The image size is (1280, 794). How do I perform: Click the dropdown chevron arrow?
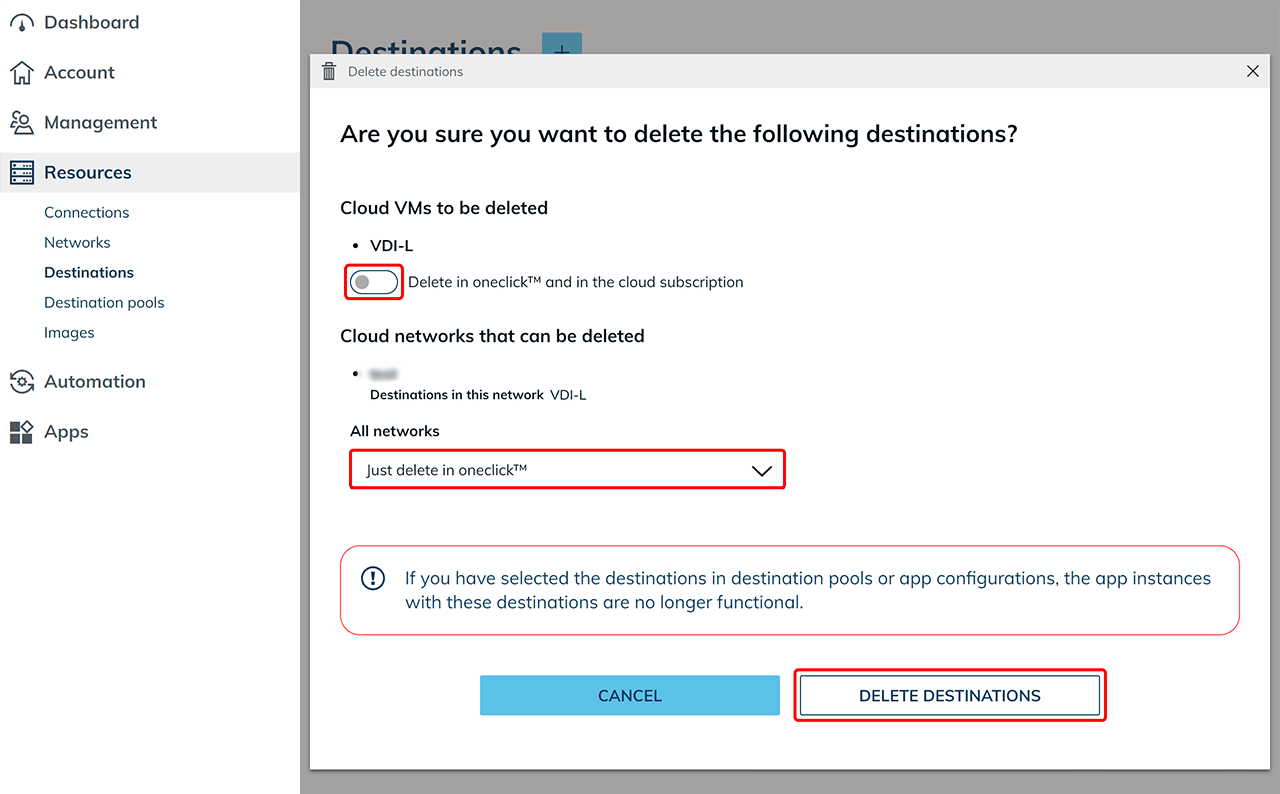tap(762, 471)
